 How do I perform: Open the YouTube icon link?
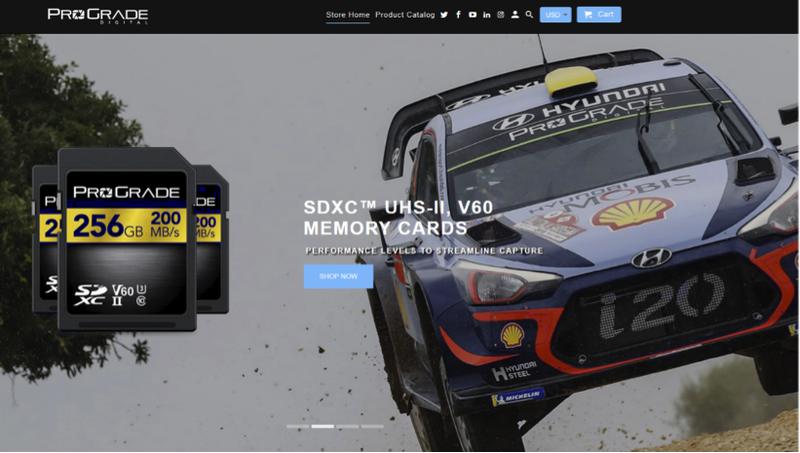click(472, 15)
